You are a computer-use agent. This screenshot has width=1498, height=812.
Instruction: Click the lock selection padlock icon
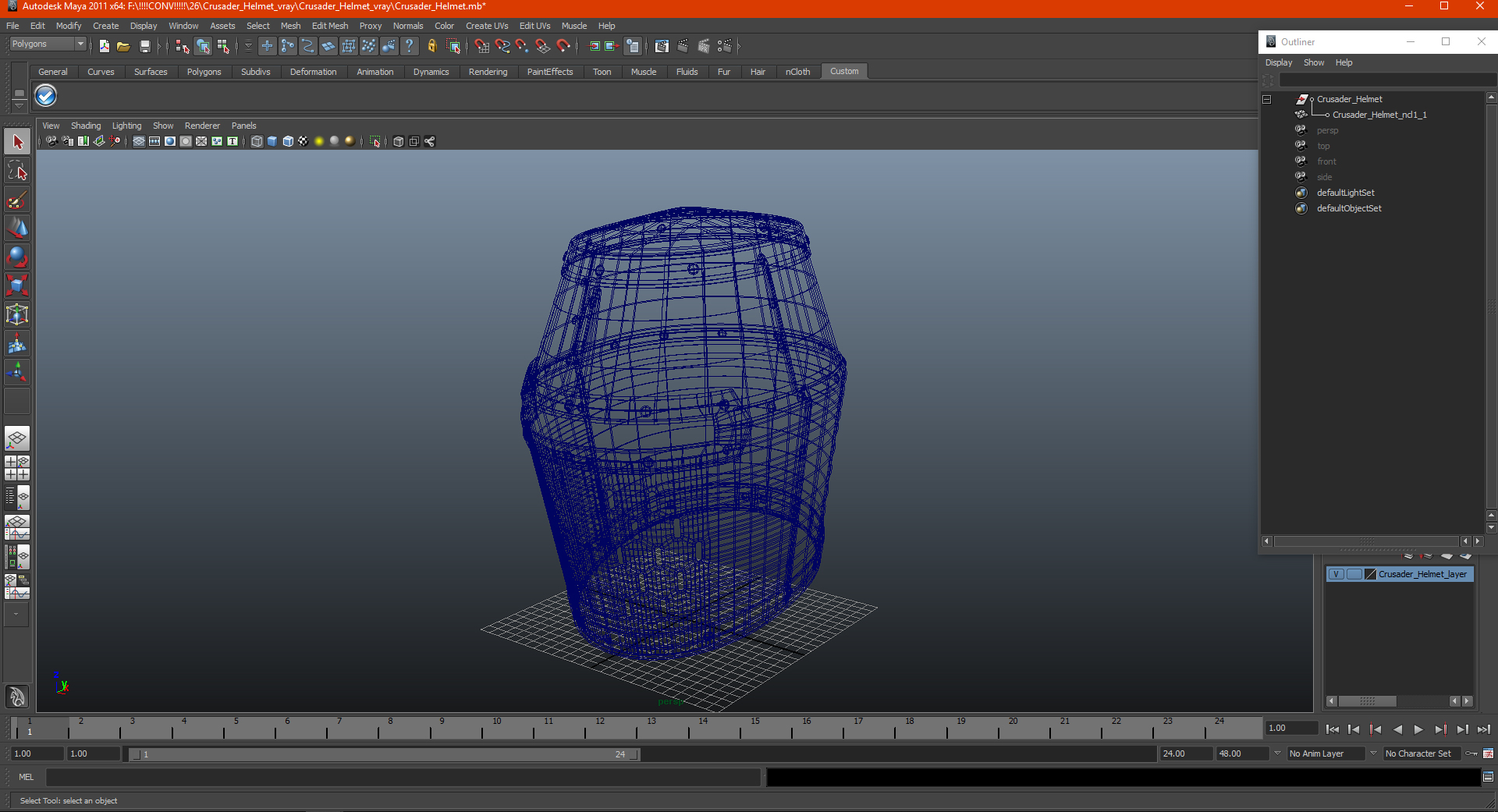pos(431,47)
